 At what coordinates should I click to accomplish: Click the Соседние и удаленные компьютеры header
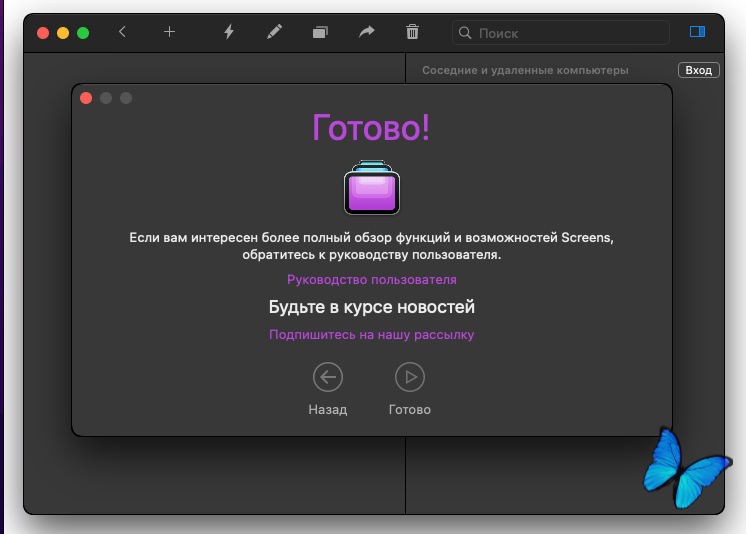point(525,70)
